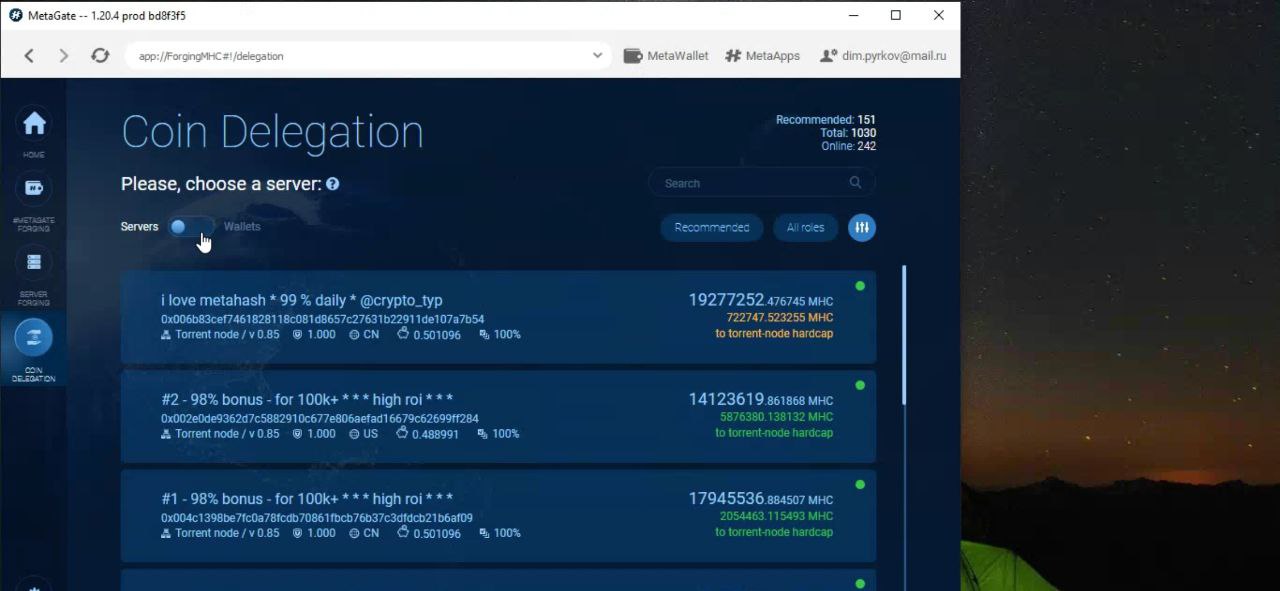
Task: Navigate back with the back arrow
Action: pyautogui.click(x=29, y=56)
